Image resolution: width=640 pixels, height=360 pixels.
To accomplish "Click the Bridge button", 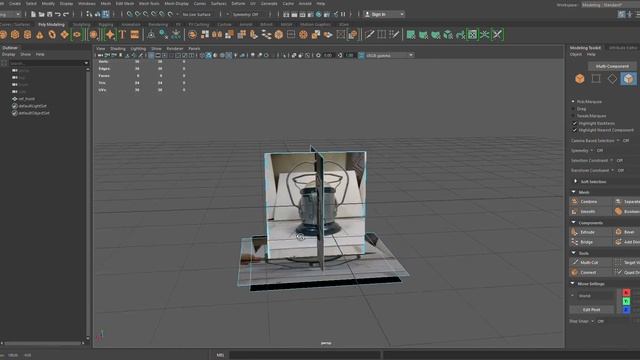I will 591,242.
